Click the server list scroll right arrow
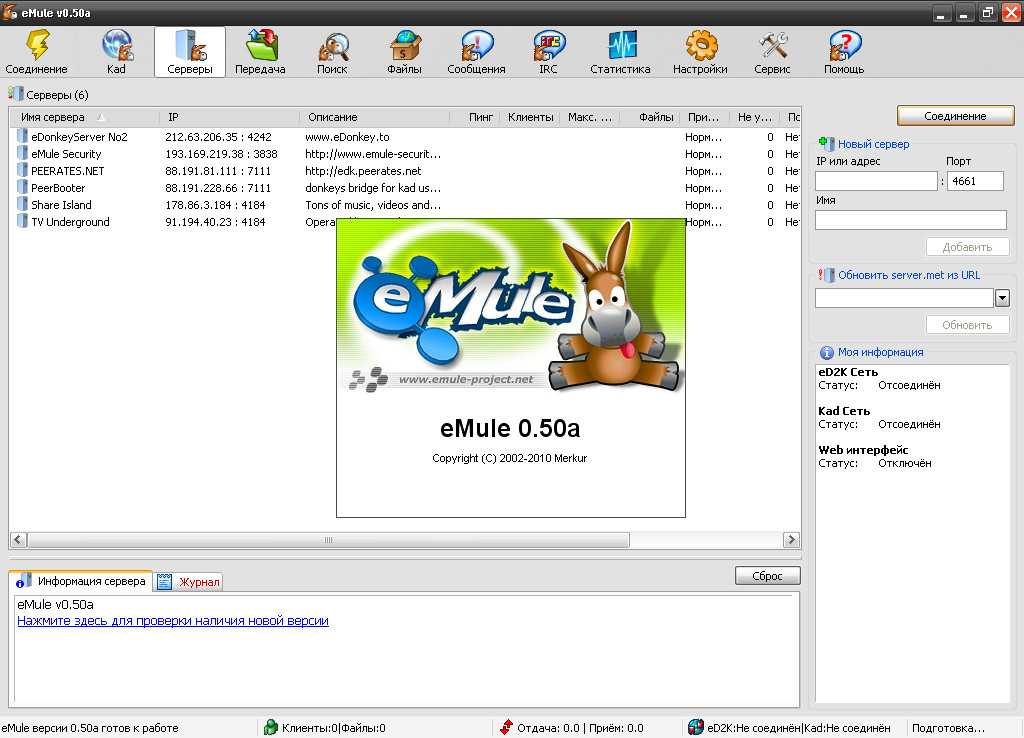 tap(791, 539)
